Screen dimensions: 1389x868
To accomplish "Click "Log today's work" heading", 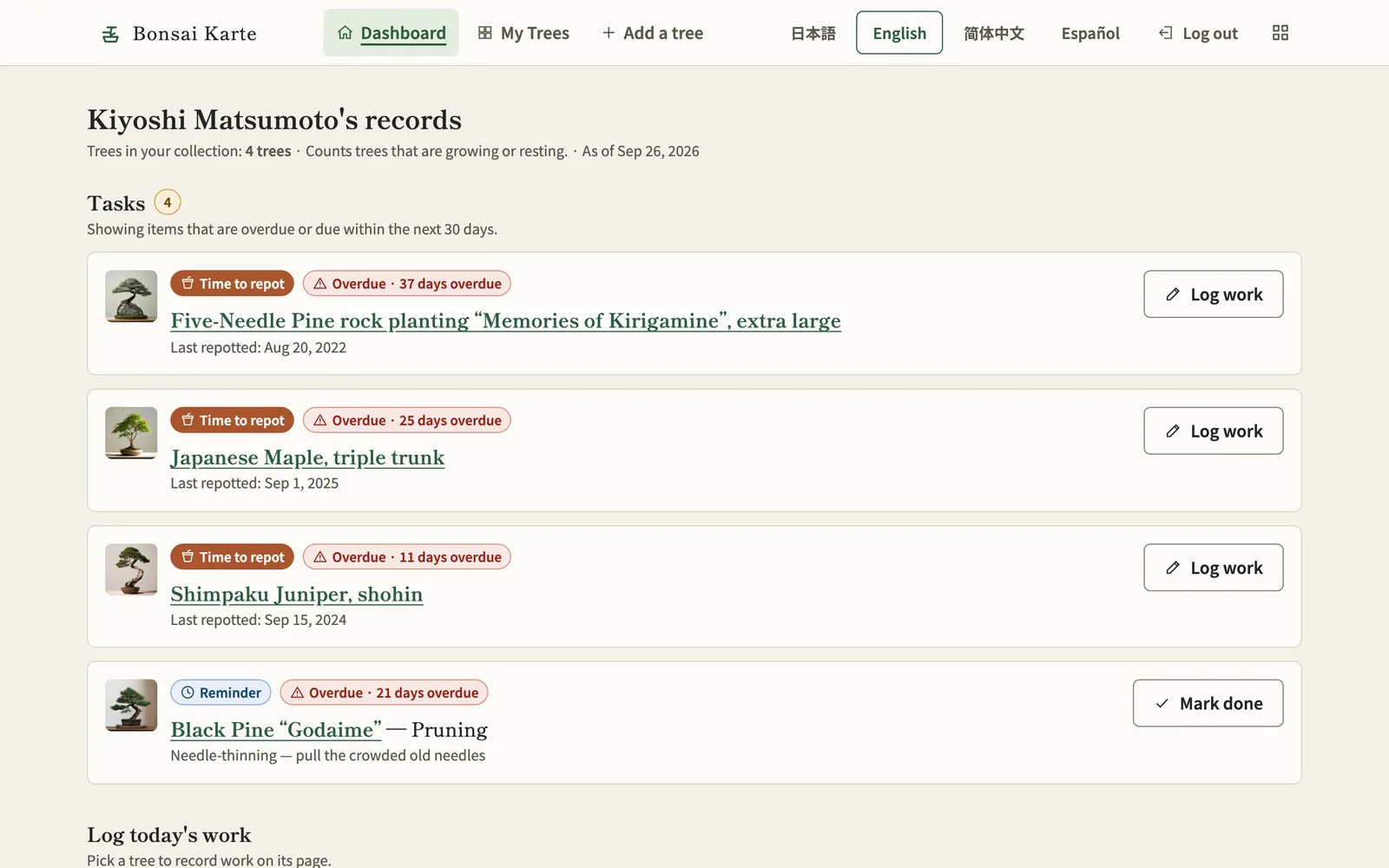I will (x=169, y=835).
